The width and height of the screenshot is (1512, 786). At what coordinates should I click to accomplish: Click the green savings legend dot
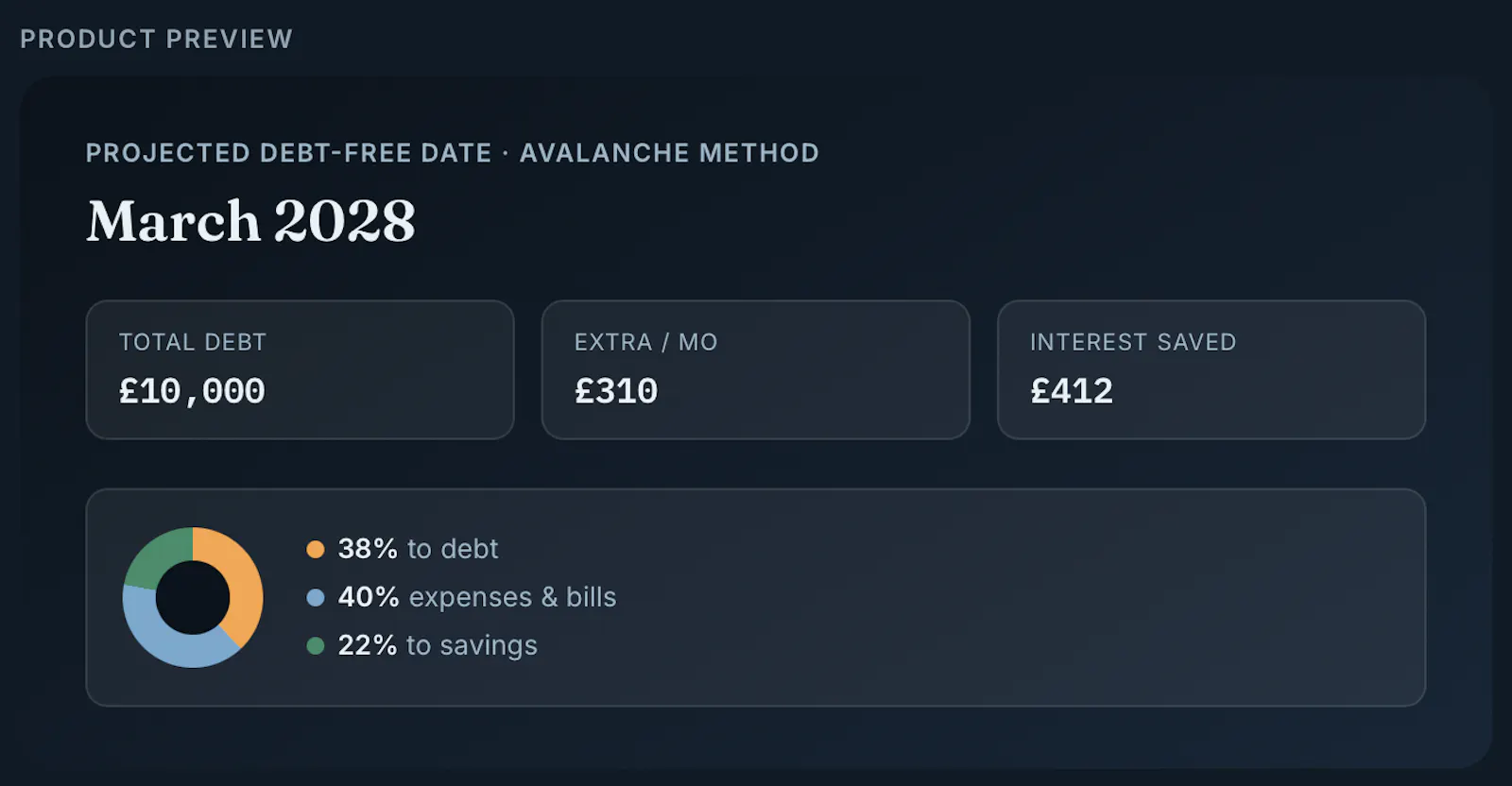coord(316,645)
